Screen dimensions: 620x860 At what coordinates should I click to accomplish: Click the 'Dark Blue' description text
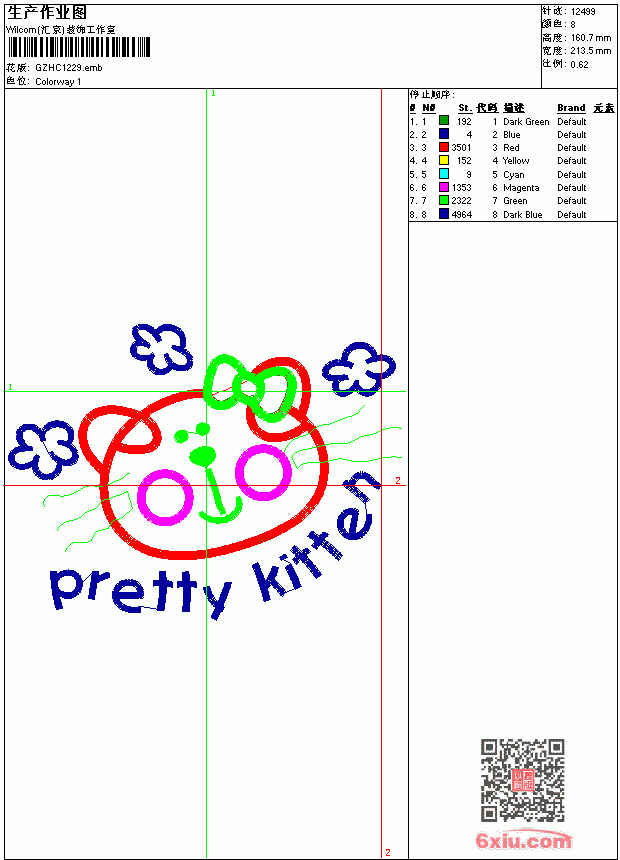(x=523, y=214)
